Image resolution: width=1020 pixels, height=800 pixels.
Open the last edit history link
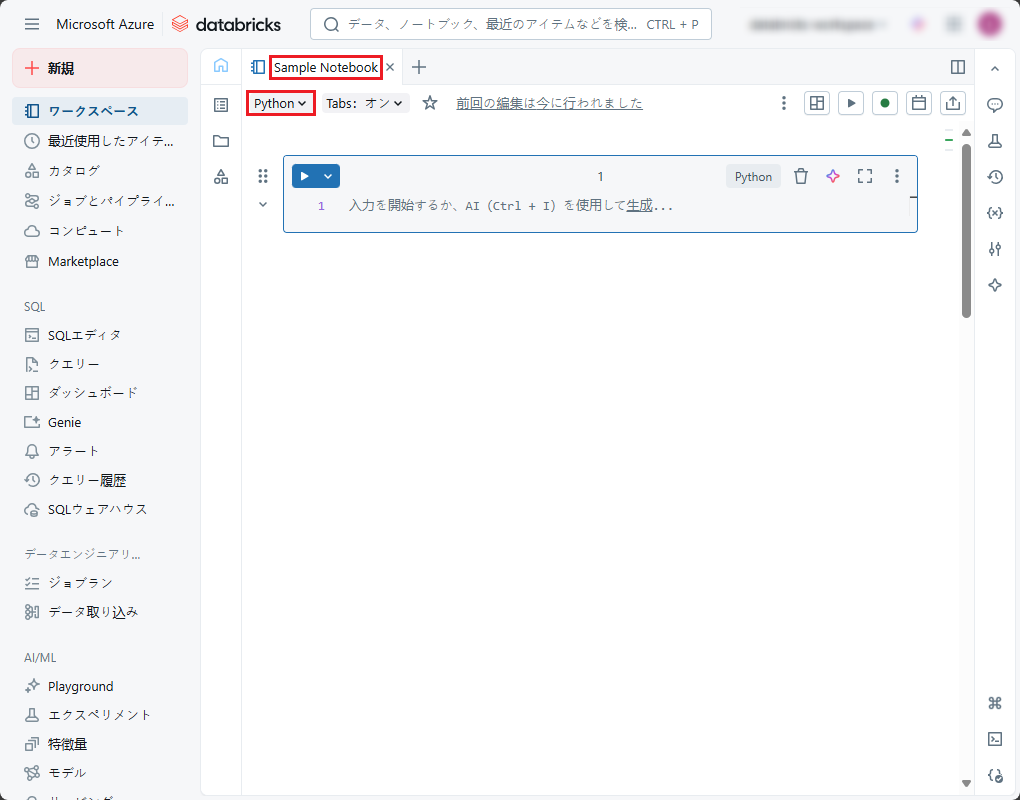[549, 103]
